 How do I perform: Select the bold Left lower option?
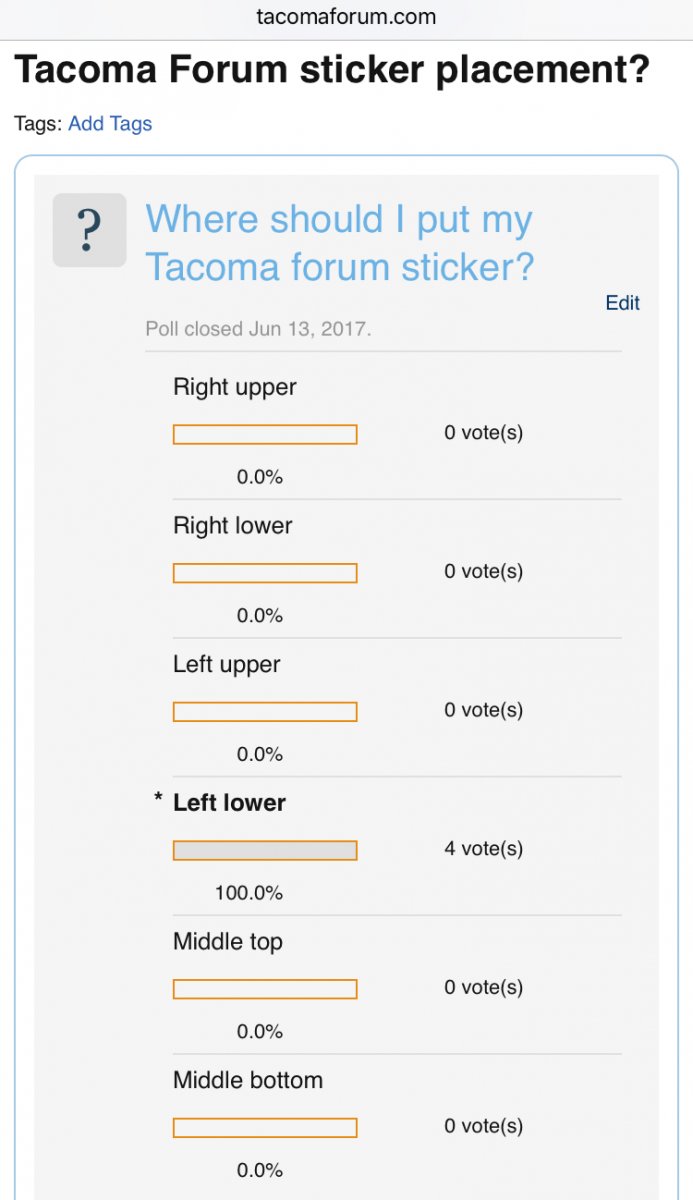[x=229, y=803]
